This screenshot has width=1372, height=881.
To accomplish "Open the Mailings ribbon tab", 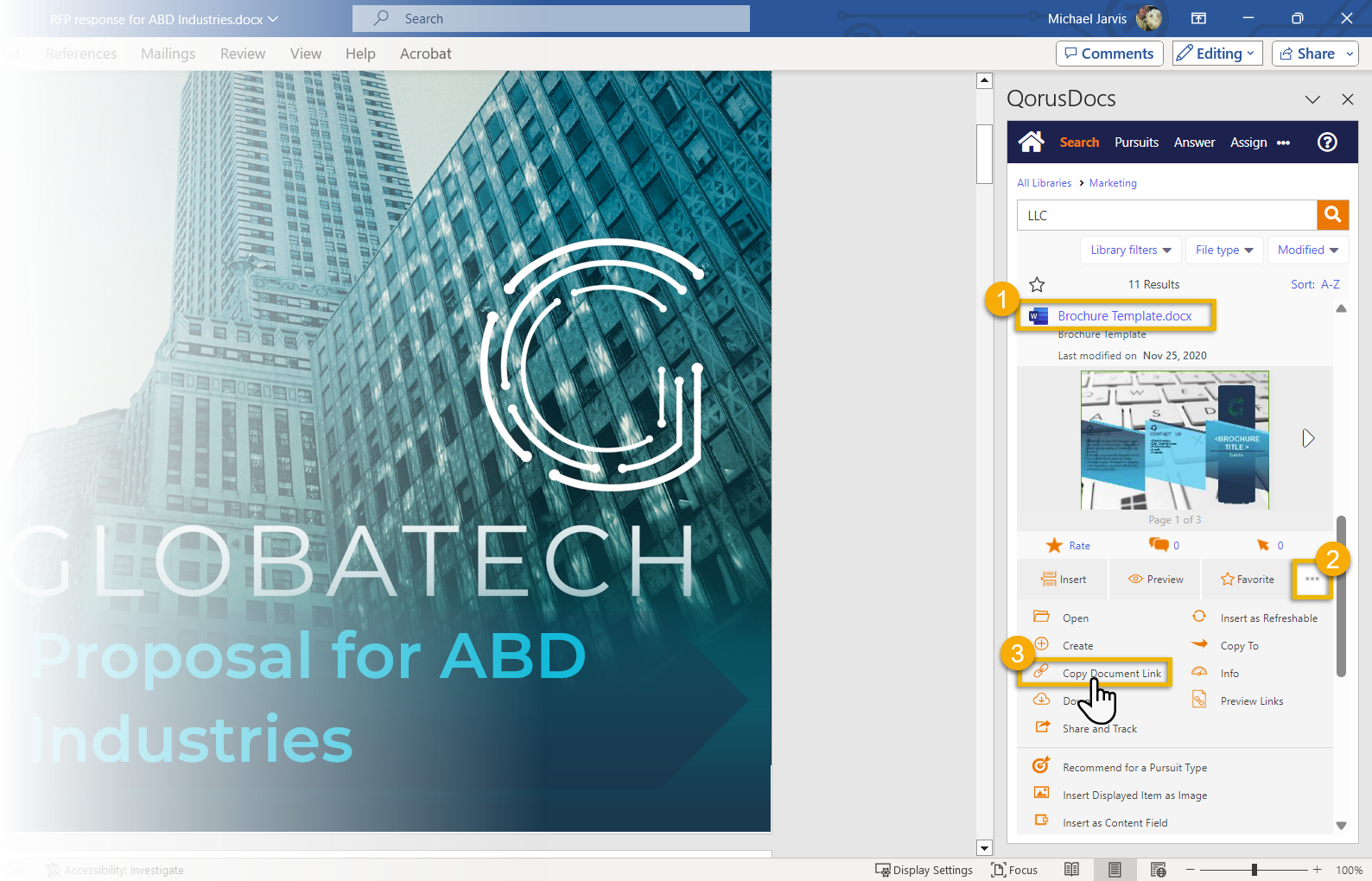I will pyautogui.click(x=168, y=54).
